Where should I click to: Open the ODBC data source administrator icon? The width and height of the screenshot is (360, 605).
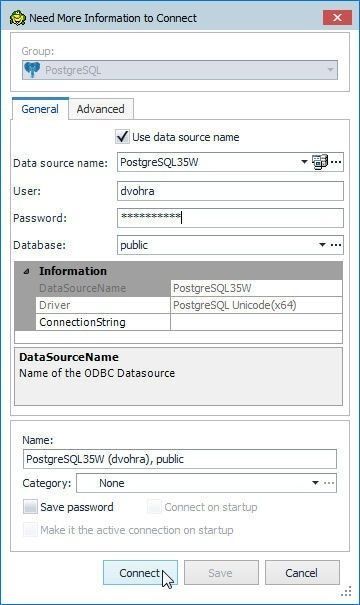[319, 162]
